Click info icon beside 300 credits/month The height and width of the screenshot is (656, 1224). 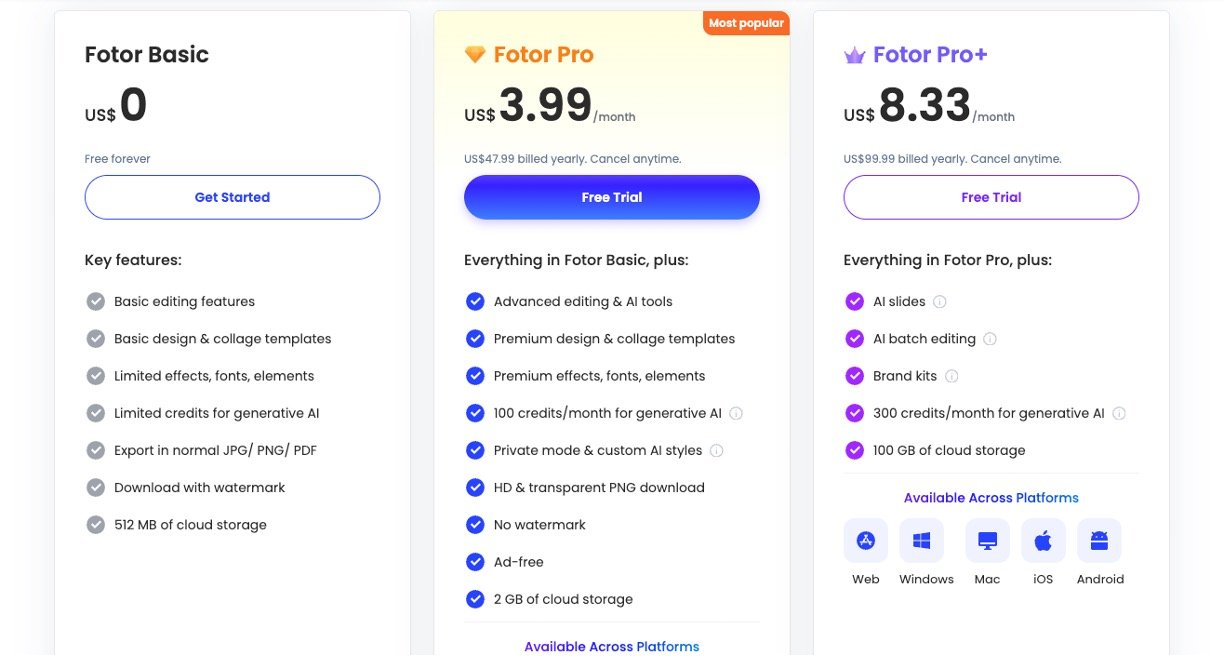click(1119, 413)
